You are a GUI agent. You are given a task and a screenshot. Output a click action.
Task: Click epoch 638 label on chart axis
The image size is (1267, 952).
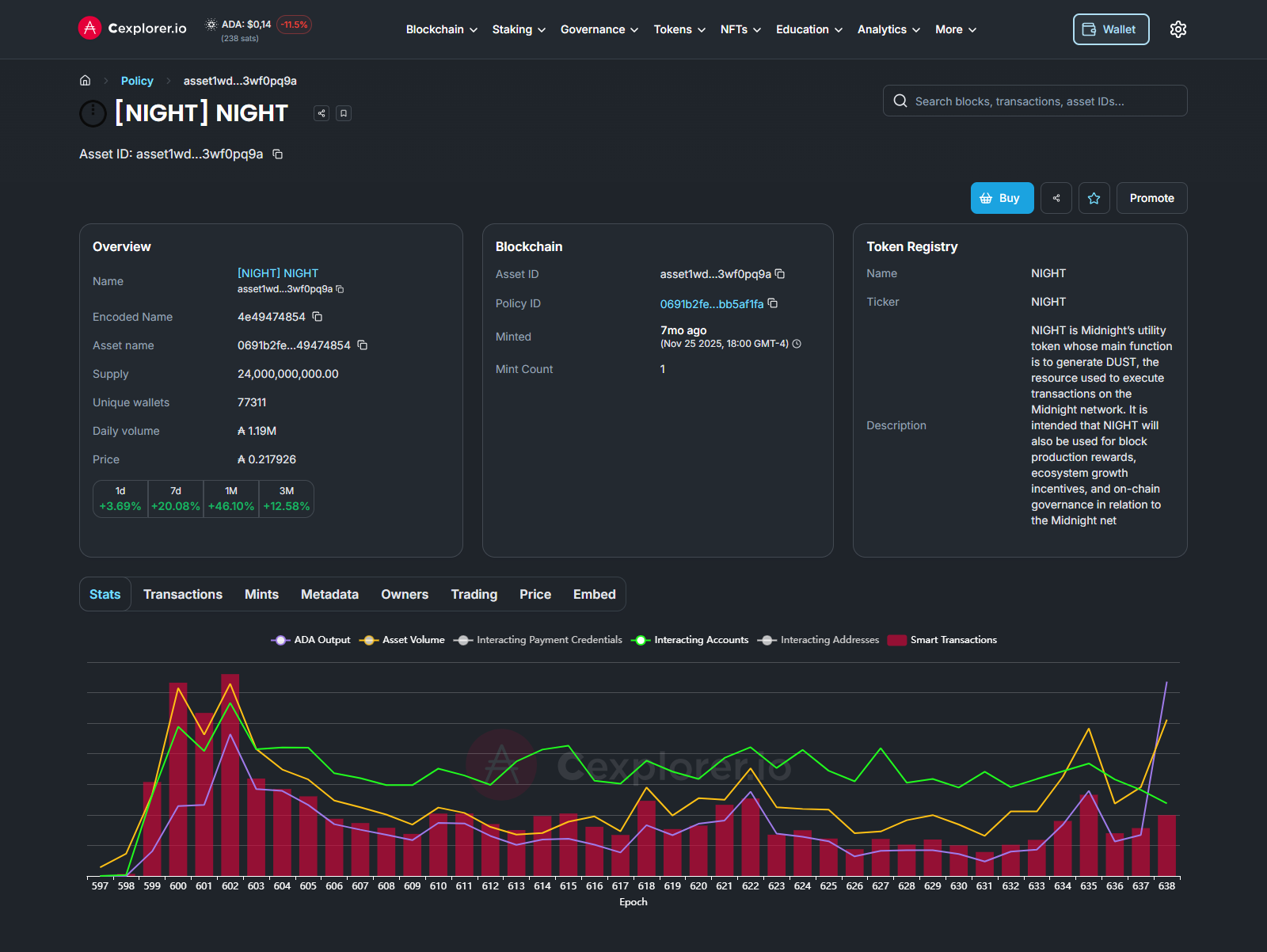[1166, 885]
